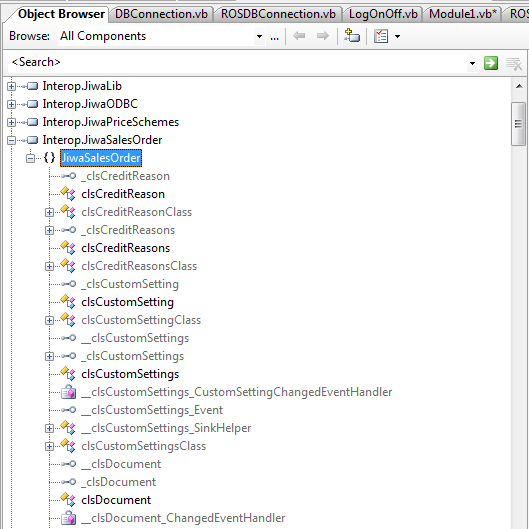
Task: Collapse the Interop.JiwaSalesOrder node
Action: click(11, 140)
